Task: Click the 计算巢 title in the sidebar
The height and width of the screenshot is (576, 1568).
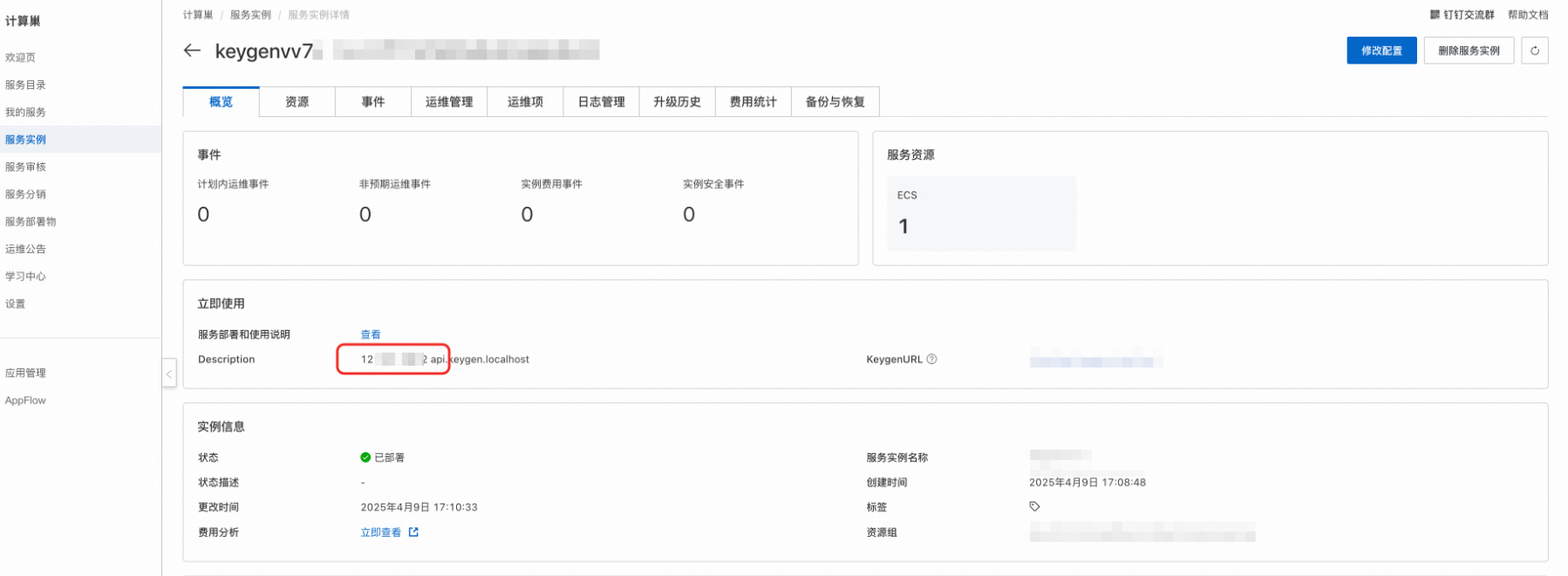Action: [x=23, y=21]
